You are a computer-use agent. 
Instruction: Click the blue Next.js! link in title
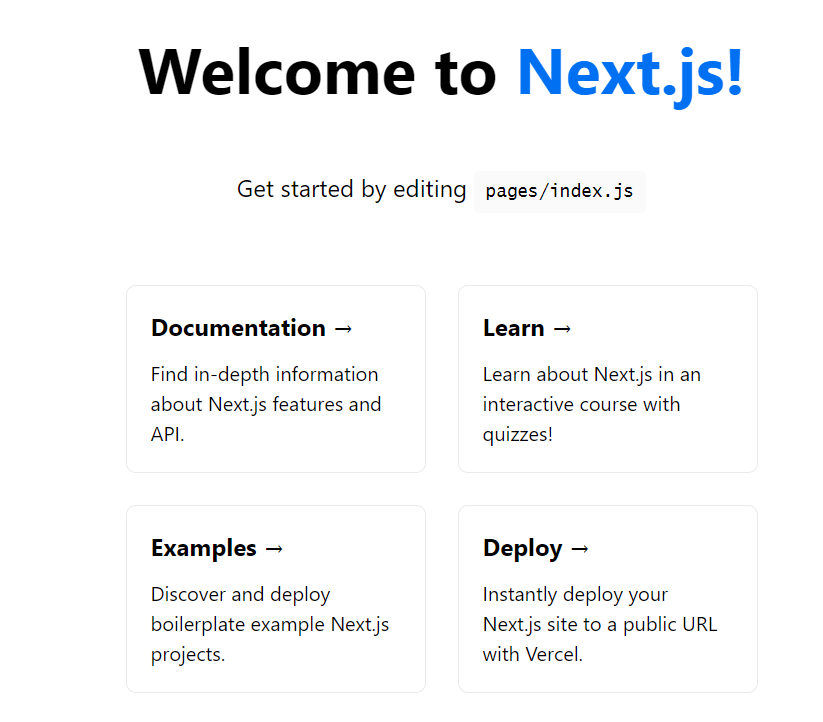(x=630, y=73)
